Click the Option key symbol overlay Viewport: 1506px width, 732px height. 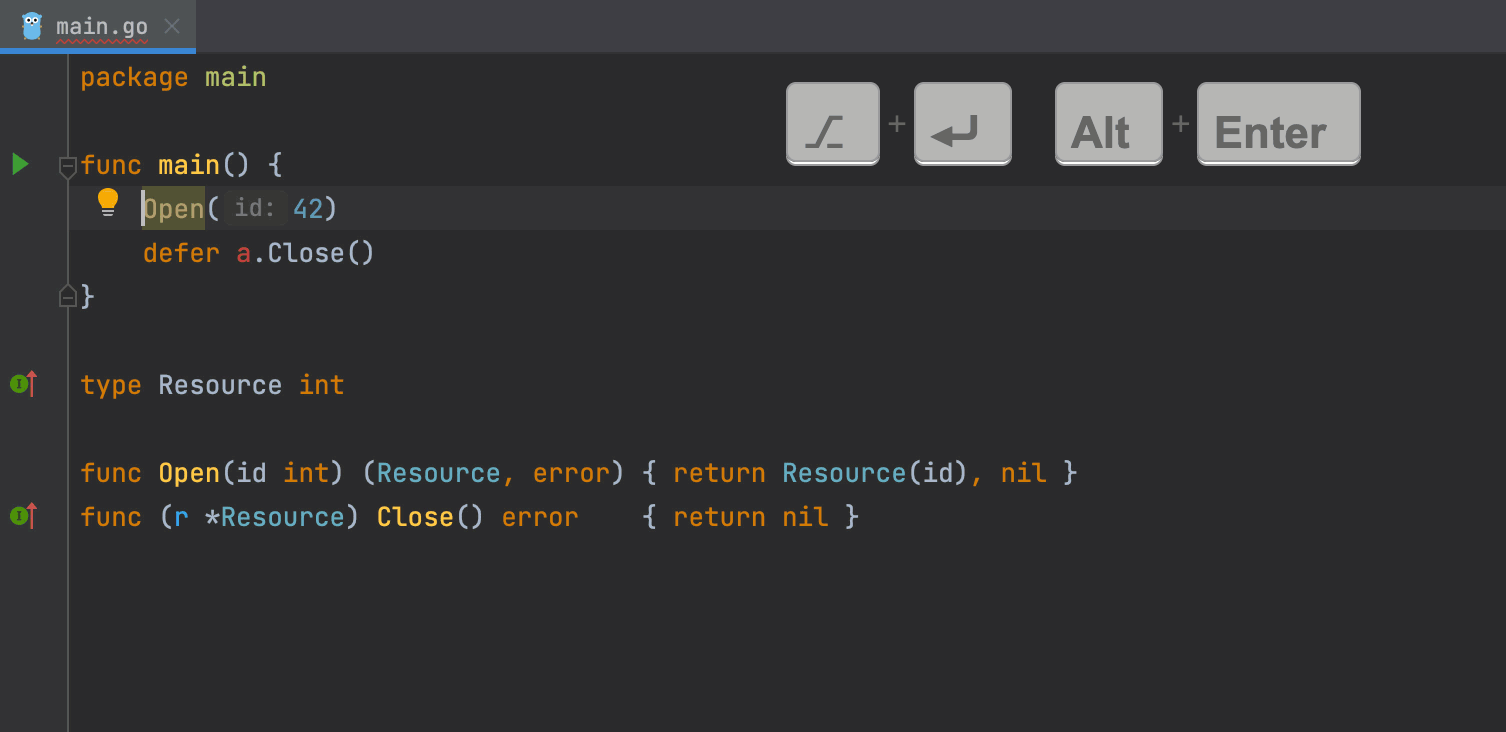point(832,124)
